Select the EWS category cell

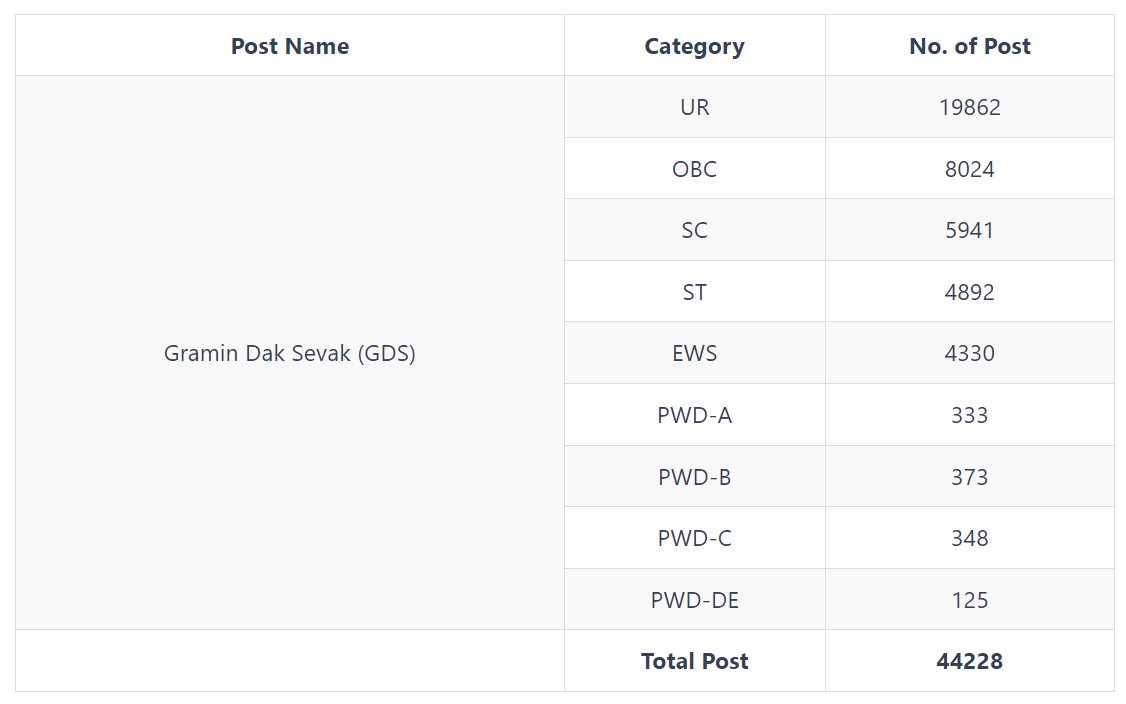coord(694,353)
